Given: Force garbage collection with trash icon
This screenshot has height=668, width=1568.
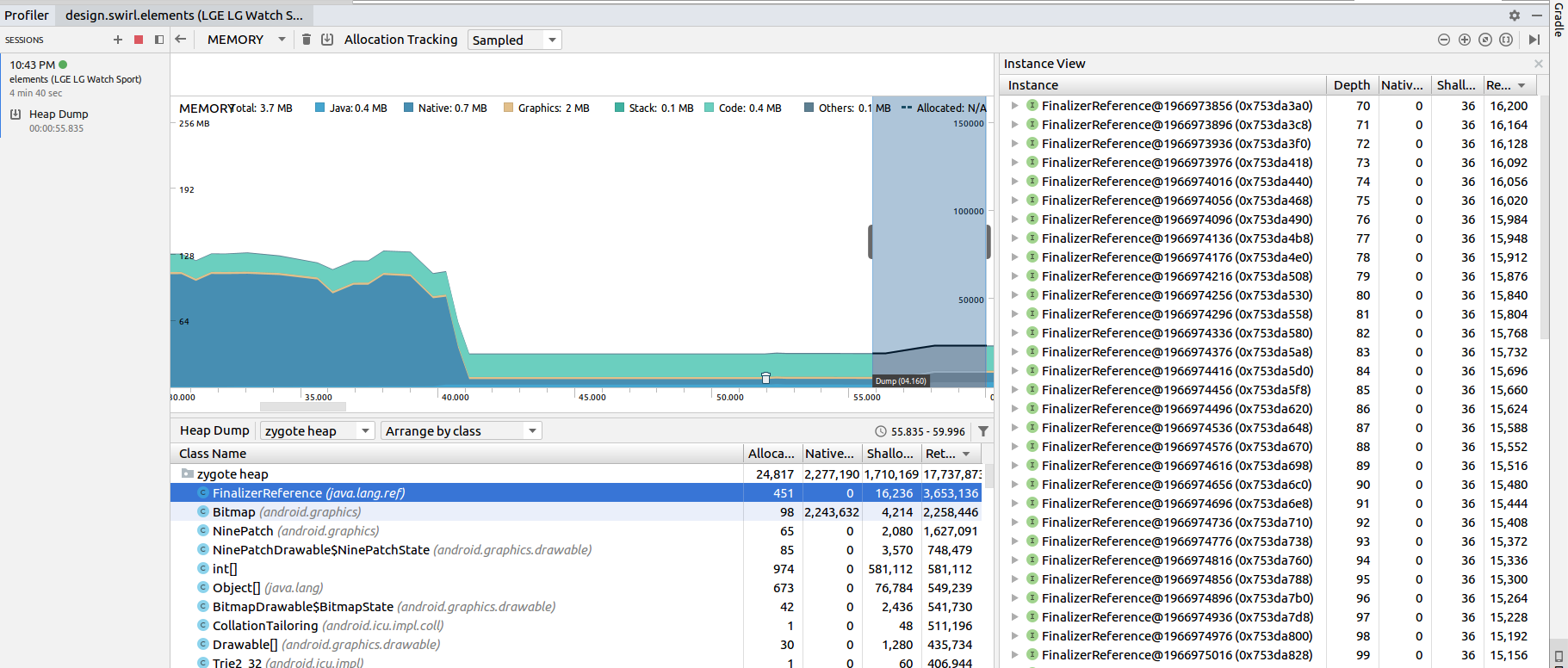Looking at the screenshot, I should tap(306, 40).
